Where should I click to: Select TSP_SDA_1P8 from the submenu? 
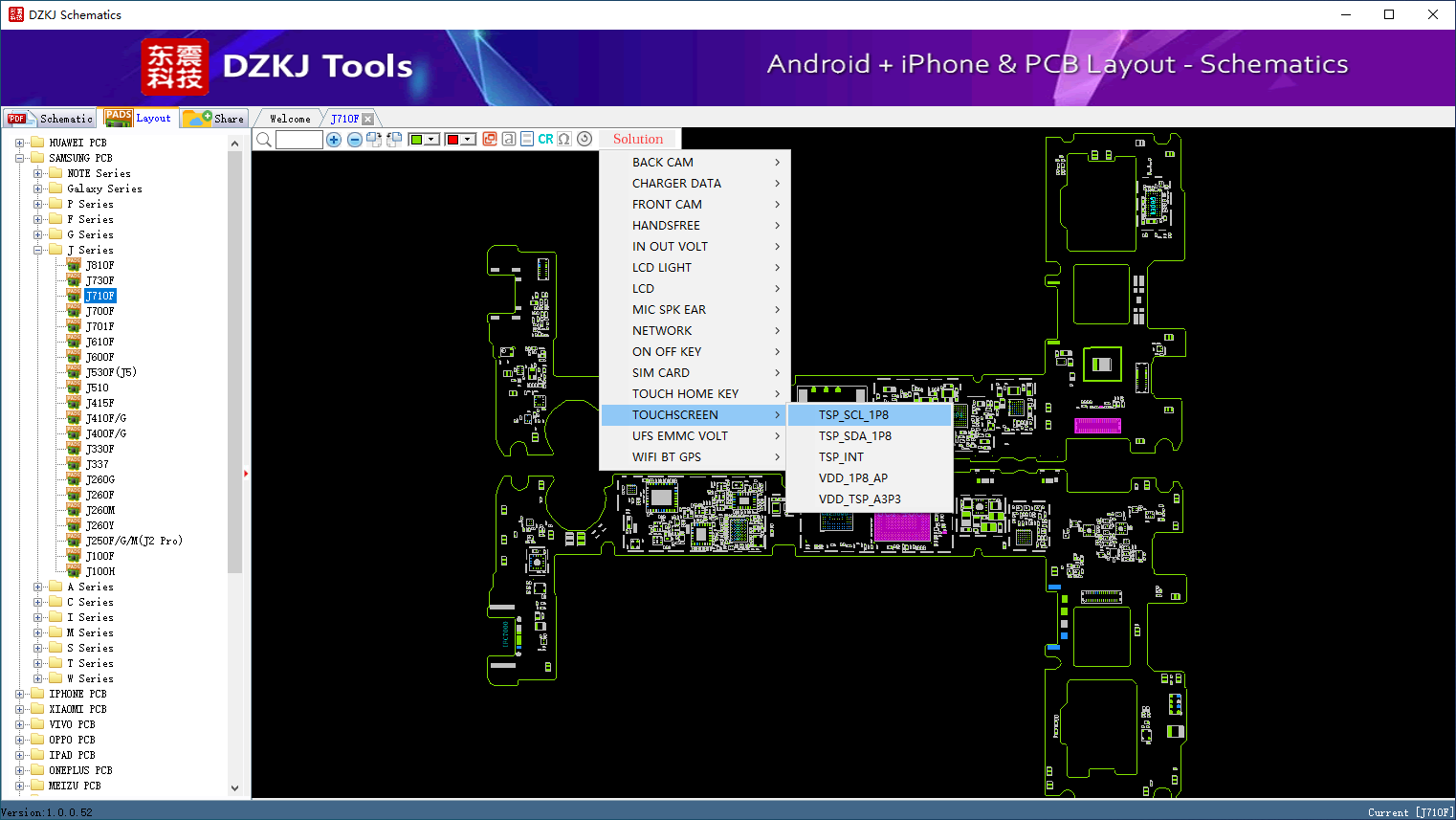click(869, 436)
